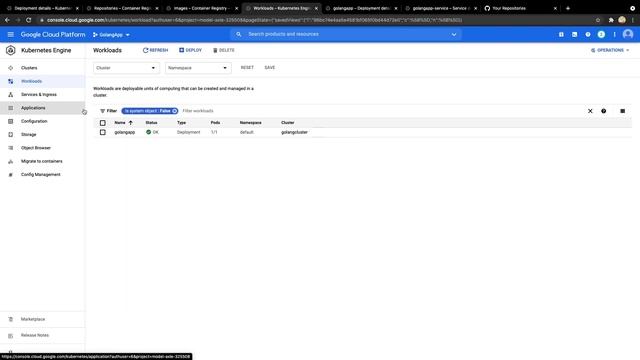Click the magnifier search icon
The height and width of the screenshot is (360, 640).
pyautogui.click(x=239, y=34)
